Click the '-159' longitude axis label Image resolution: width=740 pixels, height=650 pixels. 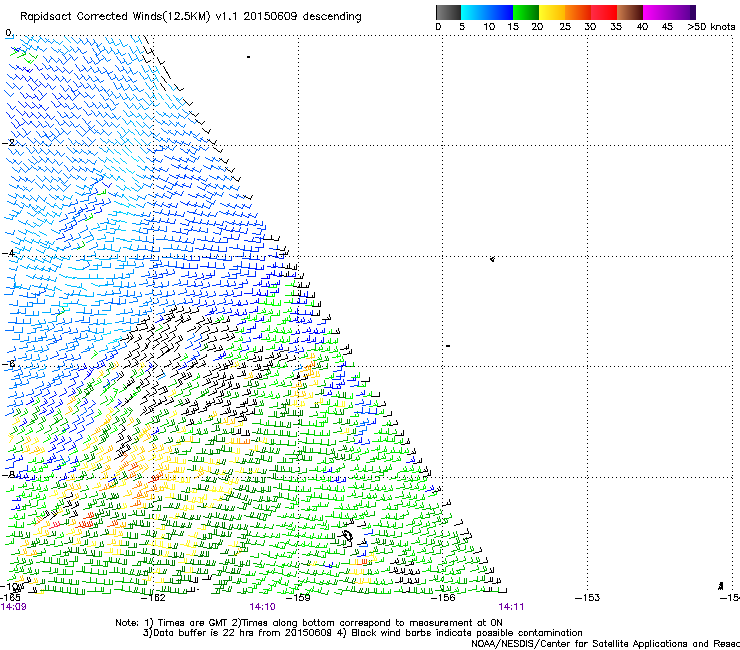(298, 598)
